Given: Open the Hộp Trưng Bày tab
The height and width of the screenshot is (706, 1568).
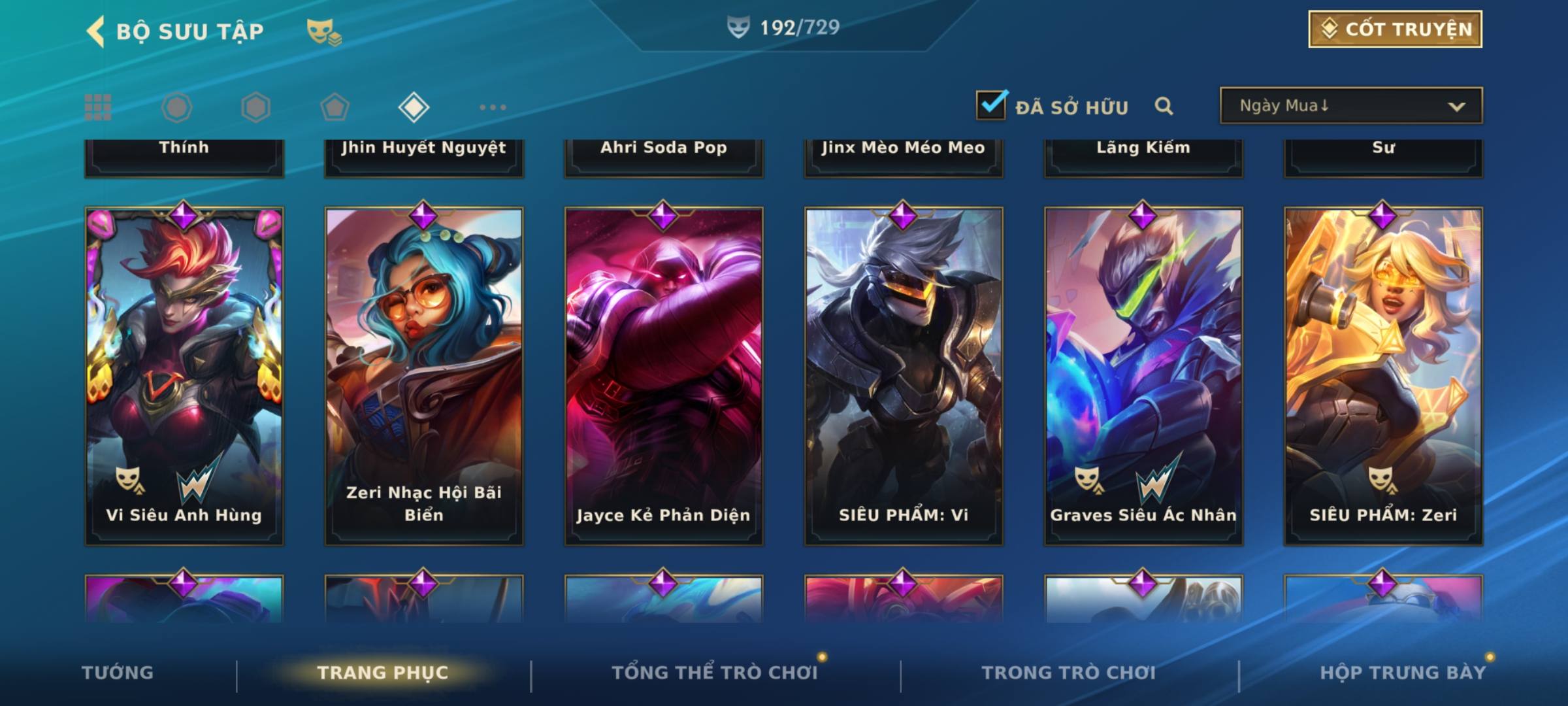Looking at the screenshot, I should 1403,673.
